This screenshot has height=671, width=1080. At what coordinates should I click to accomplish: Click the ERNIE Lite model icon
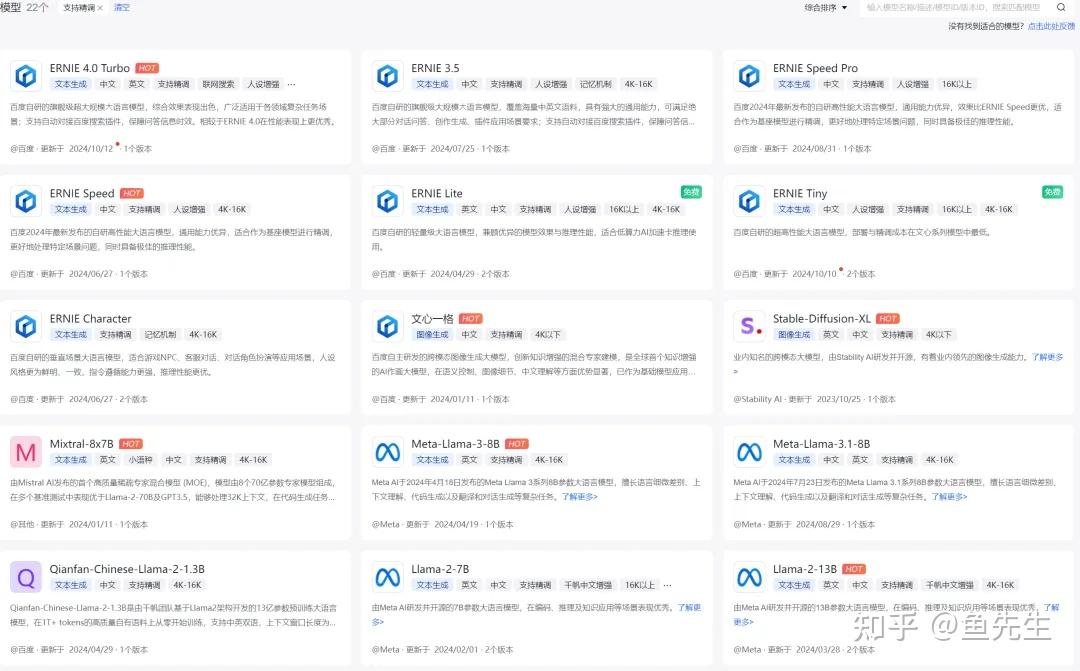click(388, 201)
